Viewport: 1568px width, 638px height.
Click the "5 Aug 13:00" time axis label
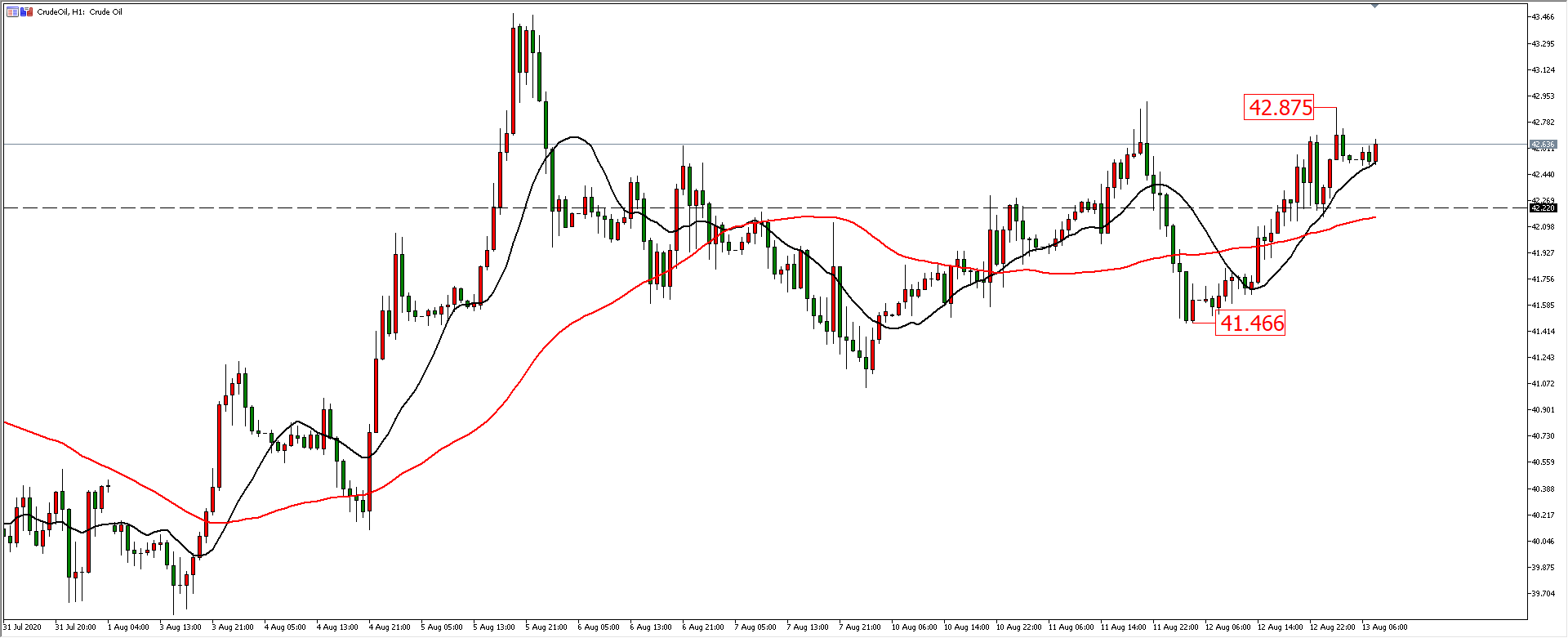point(494,627)
